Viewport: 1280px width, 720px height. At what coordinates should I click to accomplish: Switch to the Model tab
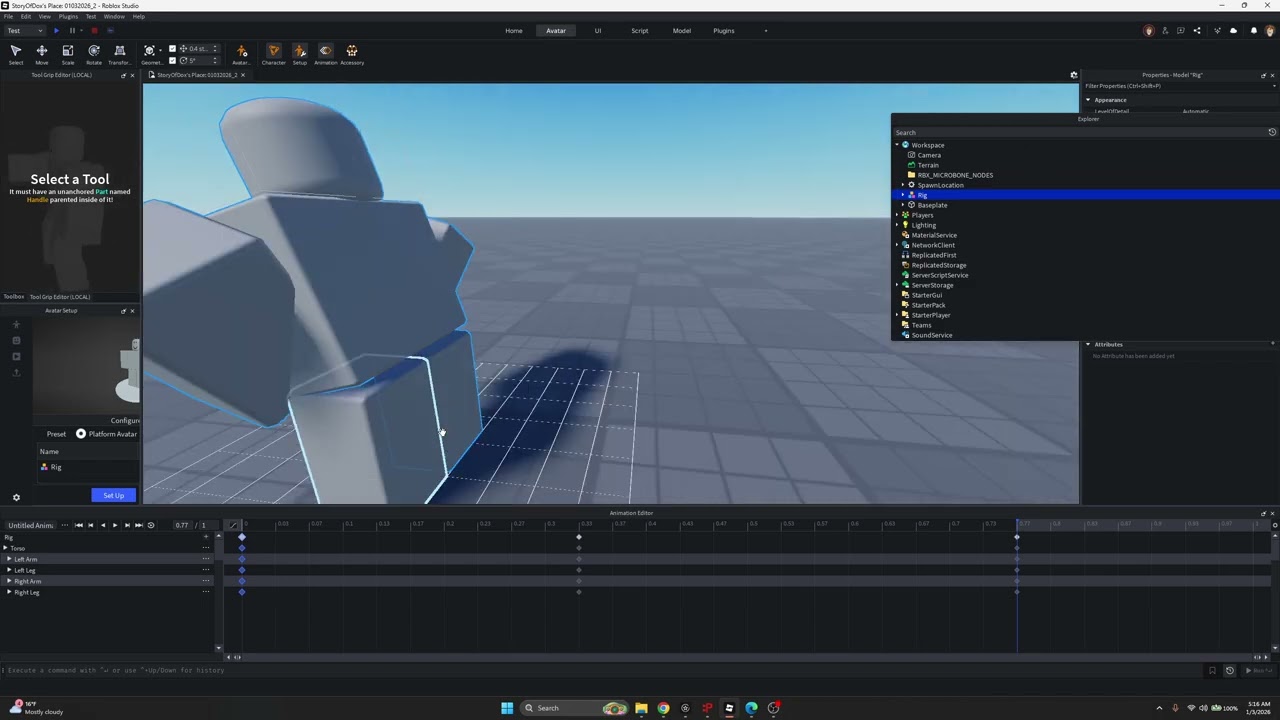[x=682, y=31]
